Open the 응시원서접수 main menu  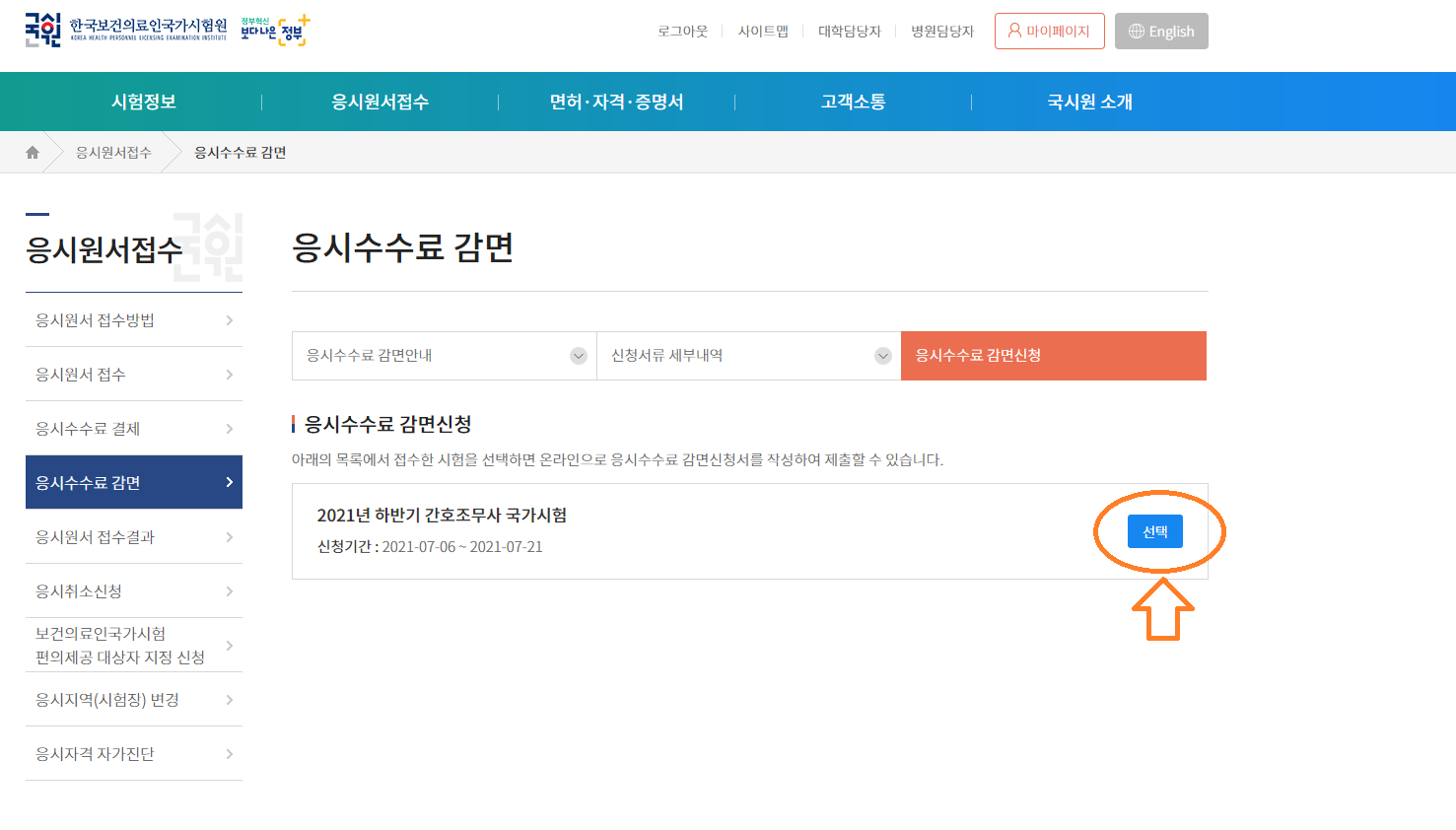pyautogui.click(x=381, y=102)
